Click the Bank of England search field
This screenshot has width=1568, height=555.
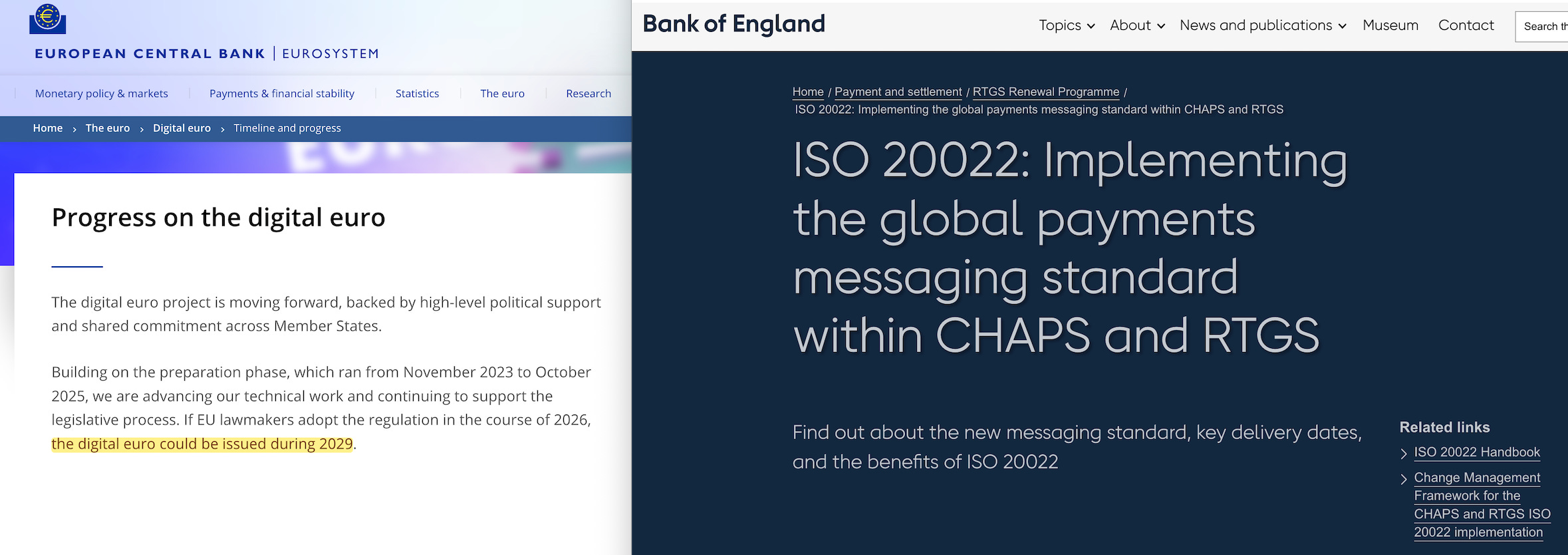pyautogui.click(x=1541, y=27)
